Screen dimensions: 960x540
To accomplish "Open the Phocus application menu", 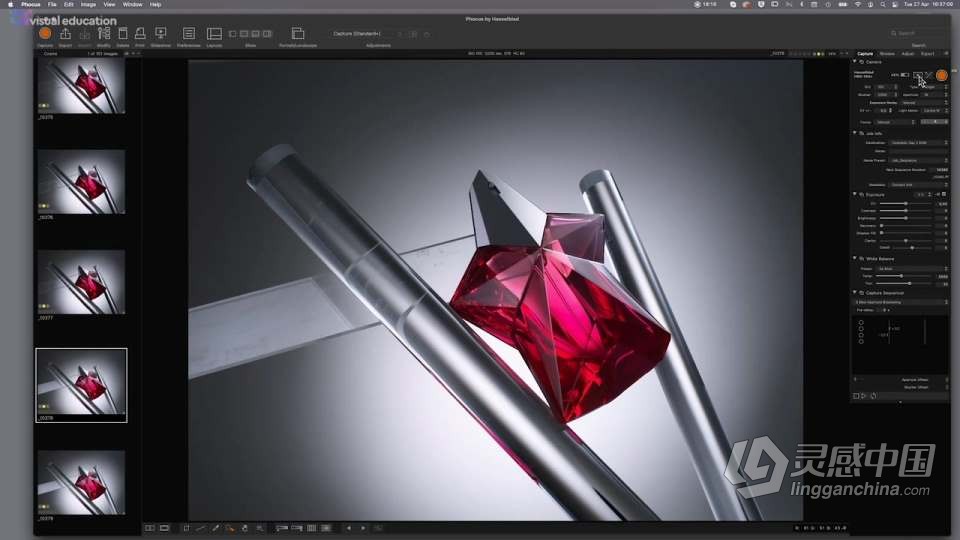I will pos(31,4).
